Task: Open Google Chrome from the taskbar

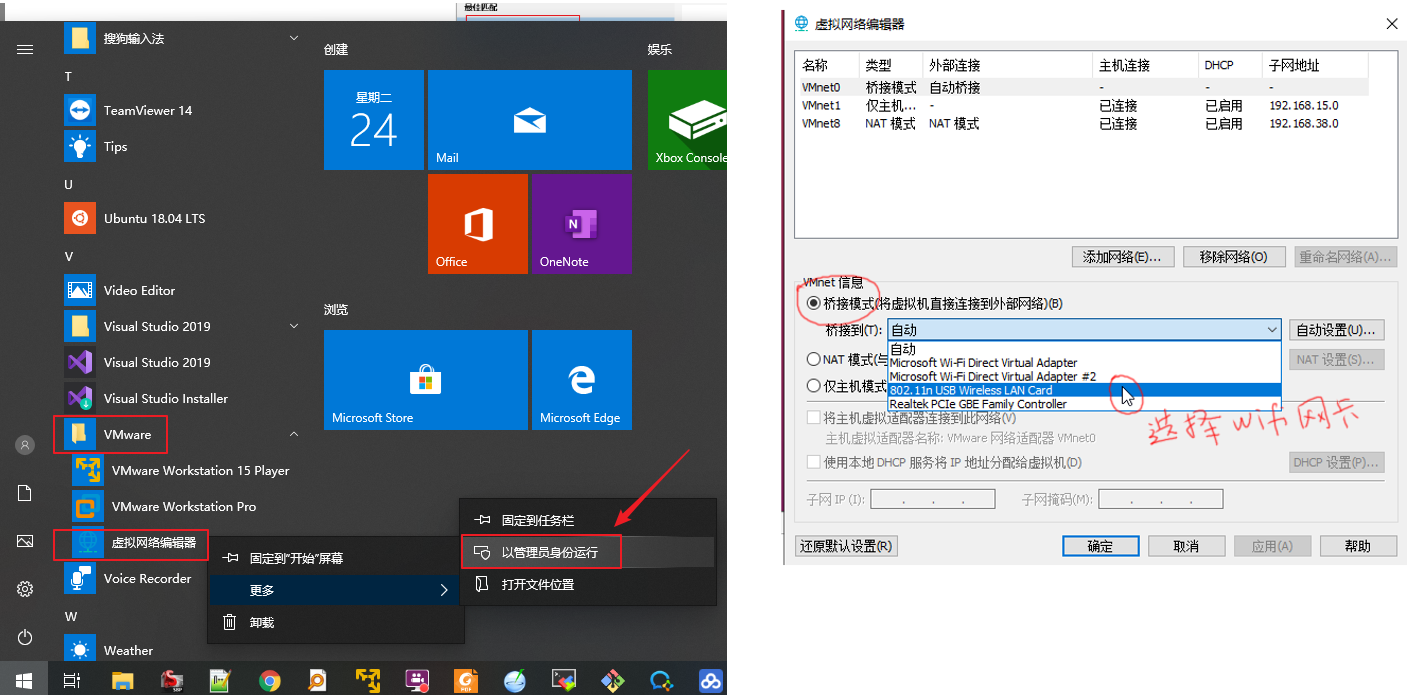Action: pos(269,681)
